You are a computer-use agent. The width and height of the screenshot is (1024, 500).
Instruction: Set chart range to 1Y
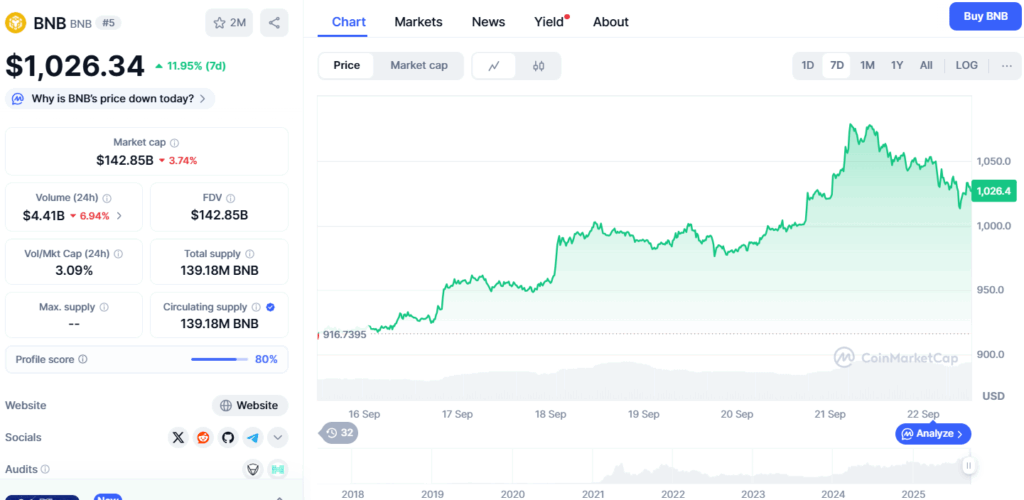click(897, 65)
